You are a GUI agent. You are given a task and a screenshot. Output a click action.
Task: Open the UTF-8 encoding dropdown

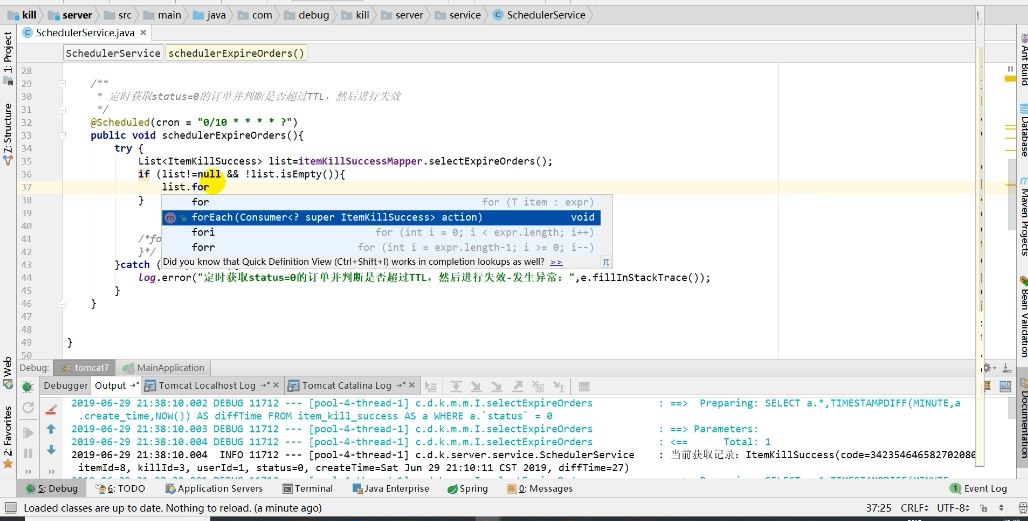click(x=953, y=508)
